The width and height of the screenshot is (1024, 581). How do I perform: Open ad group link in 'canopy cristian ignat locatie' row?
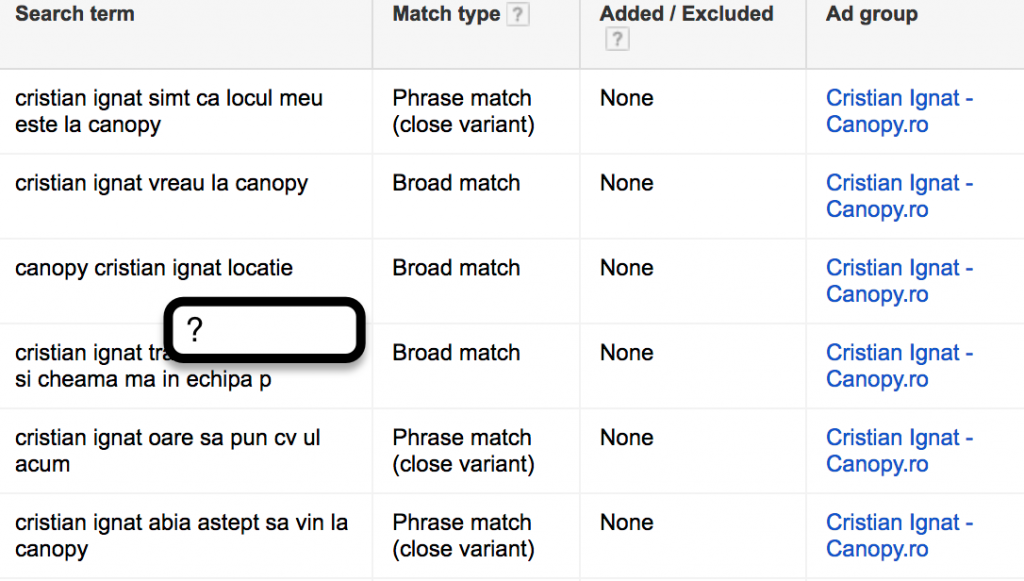pos(899,281)
